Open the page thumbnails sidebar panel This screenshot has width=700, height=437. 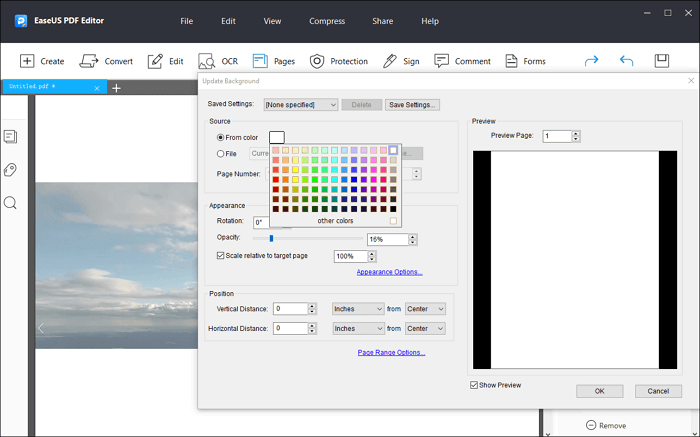tap(10, 136)
